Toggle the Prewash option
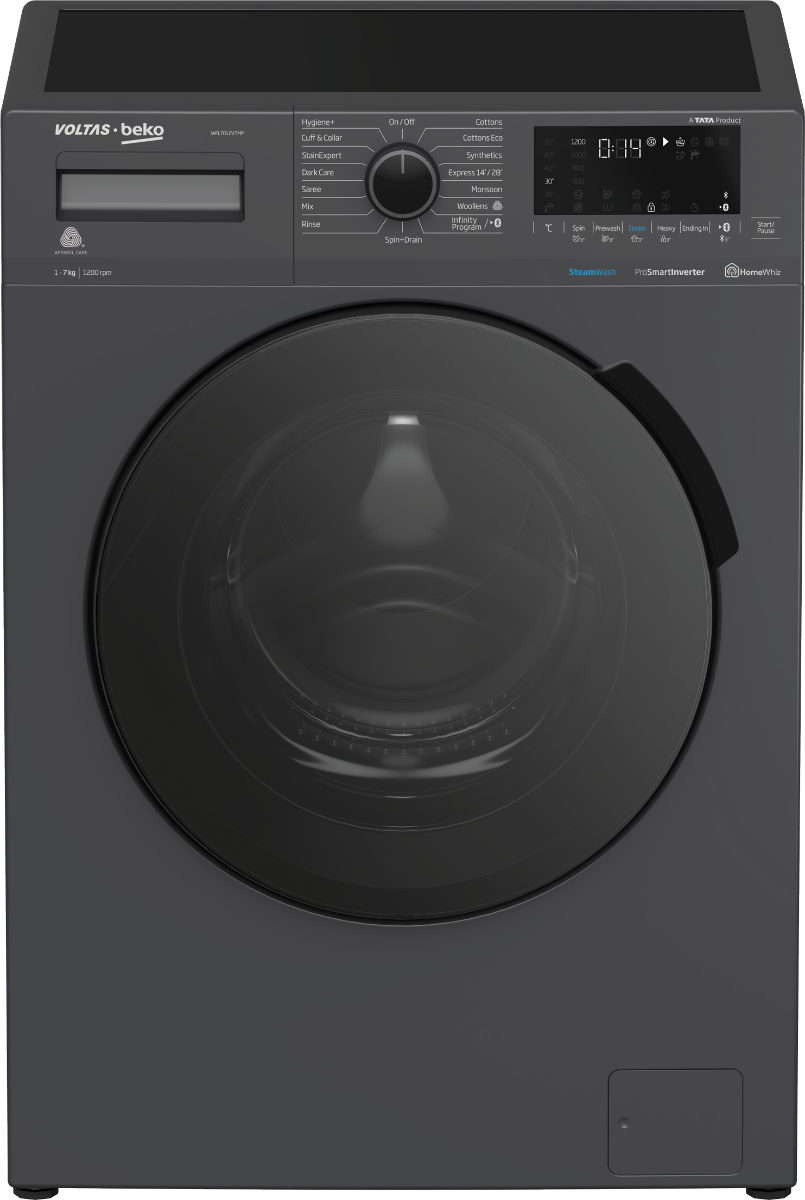The width and height of the screenshot is (805, 1200). point(607,232)
